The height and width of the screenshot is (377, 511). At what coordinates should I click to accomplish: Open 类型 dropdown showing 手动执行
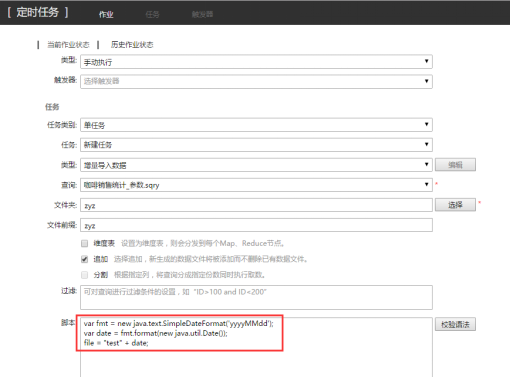[x=256, y=62]
